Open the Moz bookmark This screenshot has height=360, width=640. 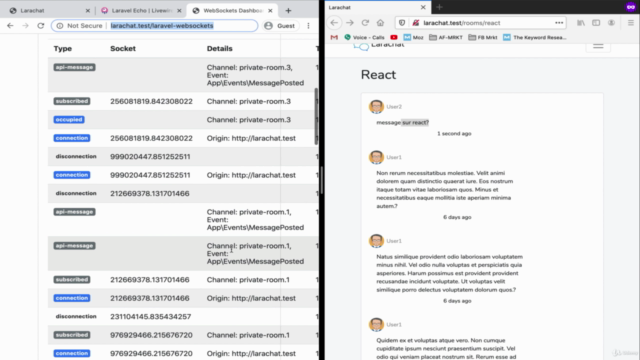click(x=413, y=37)
